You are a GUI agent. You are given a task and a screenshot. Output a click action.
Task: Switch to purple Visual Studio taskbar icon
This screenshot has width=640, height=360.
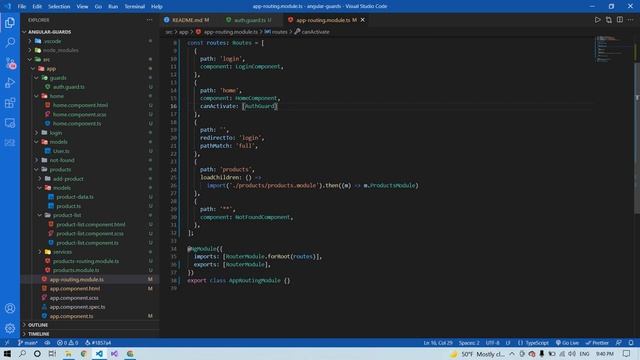(114, 354)
